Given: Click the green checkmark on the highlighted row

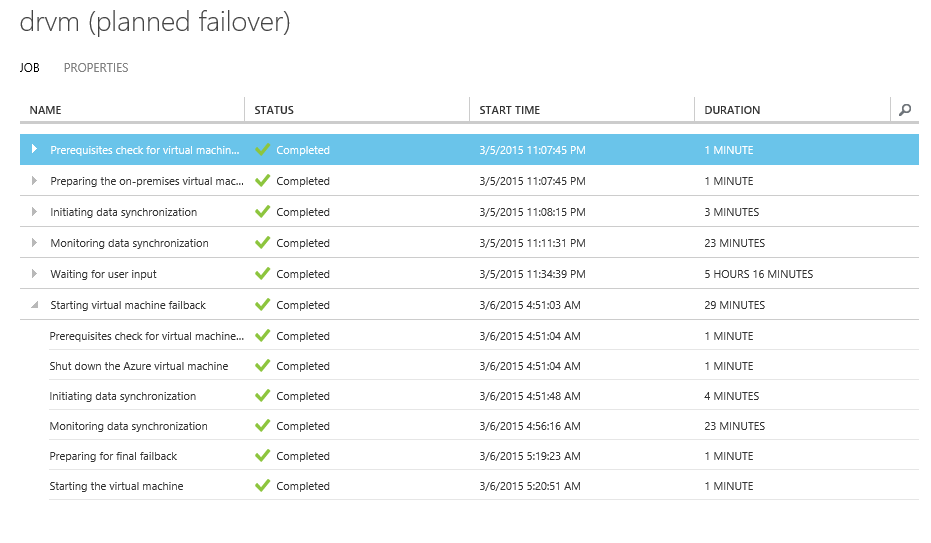Looking at the screenshot, I should tap(263, 150).
